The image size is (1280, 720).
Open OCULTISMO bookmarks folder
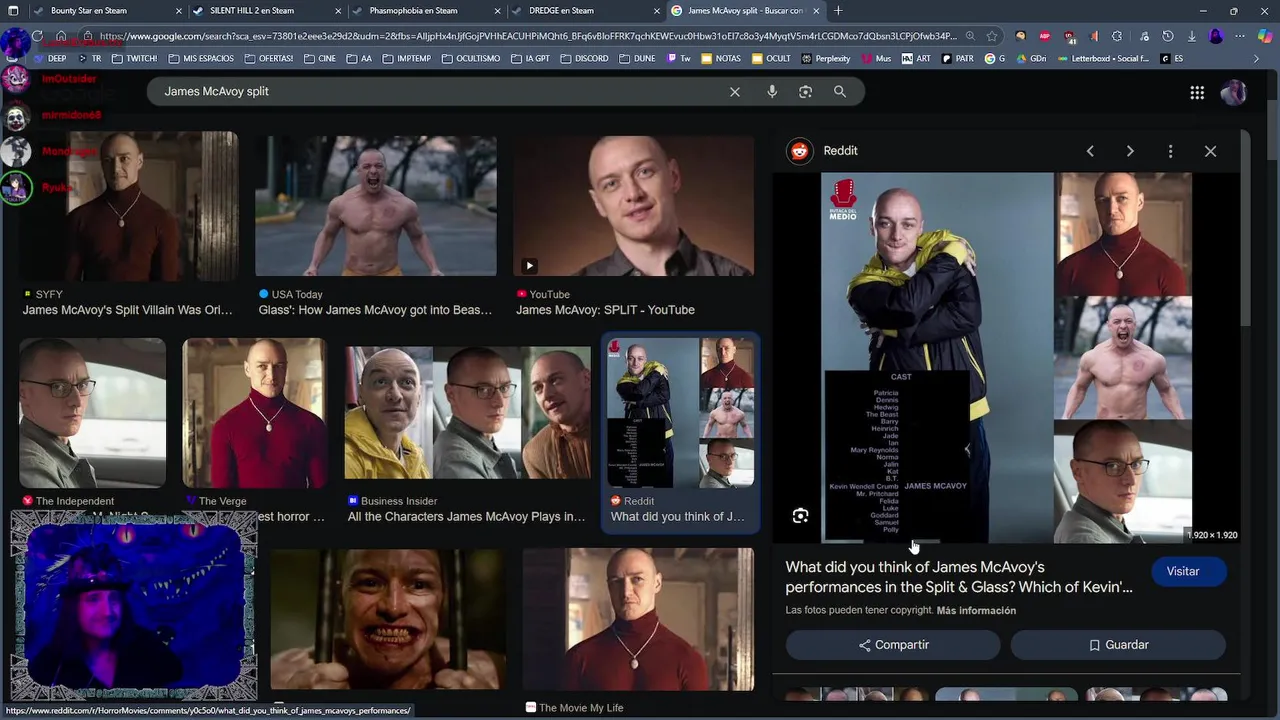470,59
